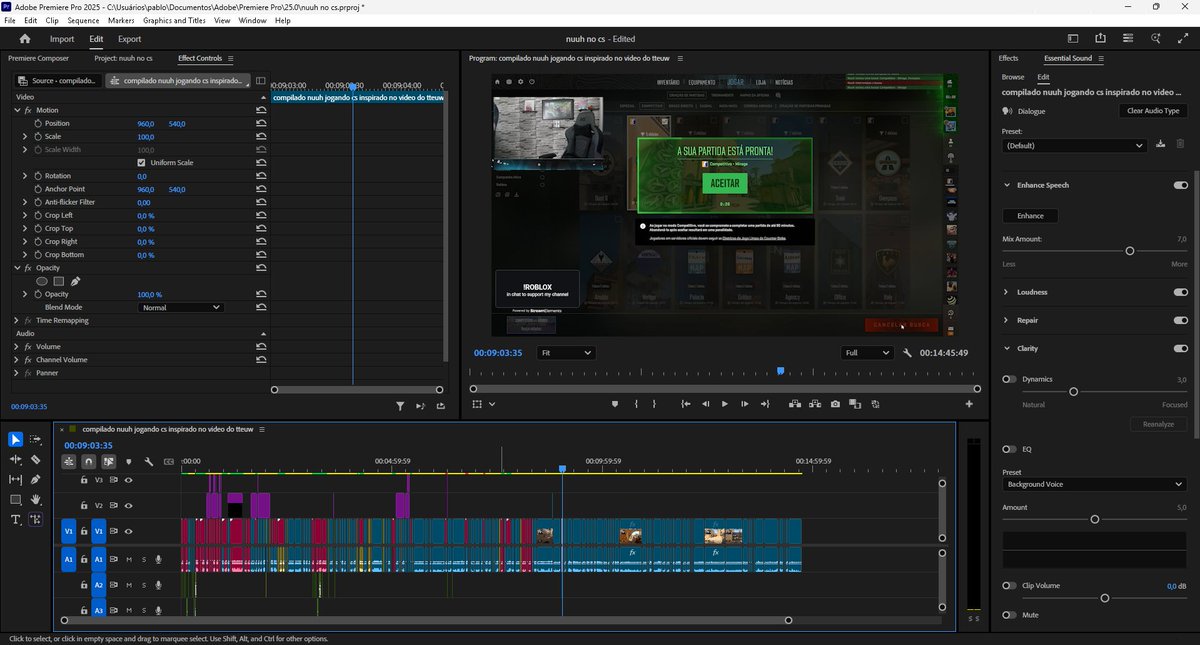Viewport: 1200px width, 645px height.
Task: Mute audio track A1
Action: point(129,559)
